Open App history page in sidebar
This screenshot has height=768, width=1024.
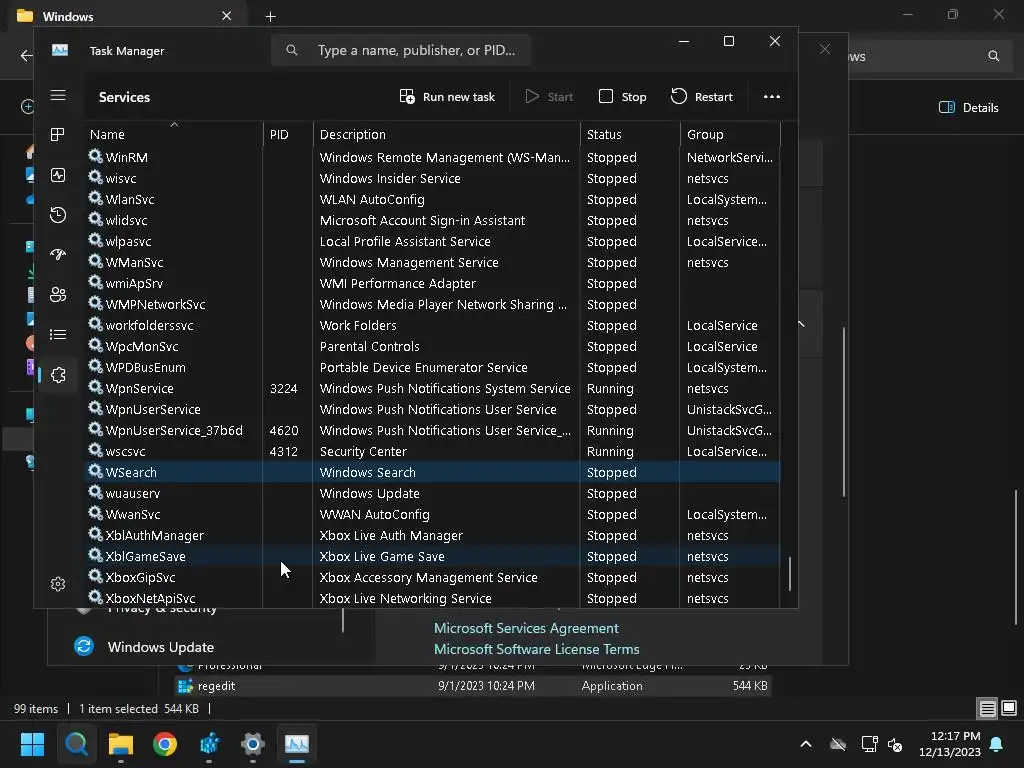click(x=57, y=215)
